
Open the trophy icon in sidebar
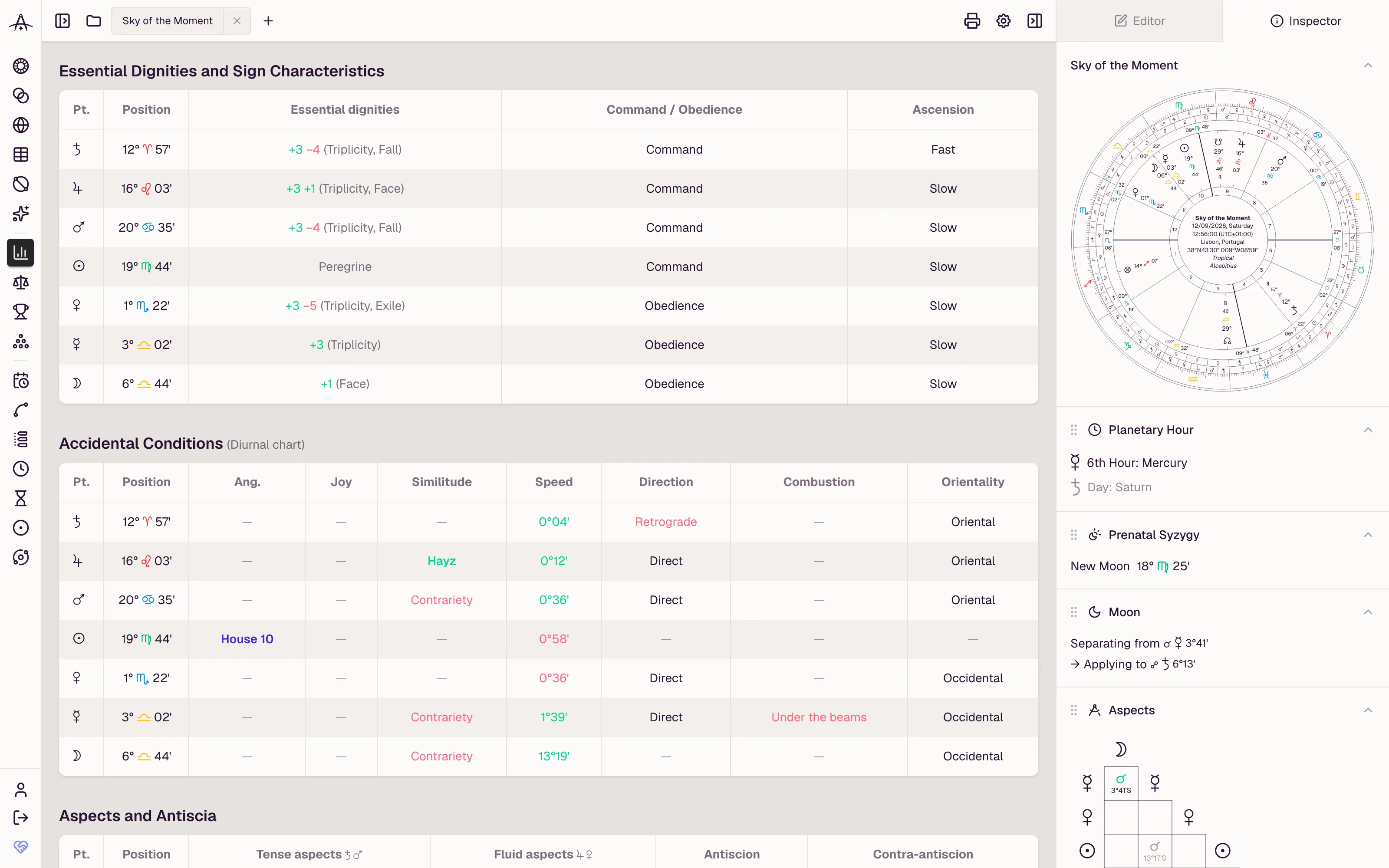click(x=21, y=312)
